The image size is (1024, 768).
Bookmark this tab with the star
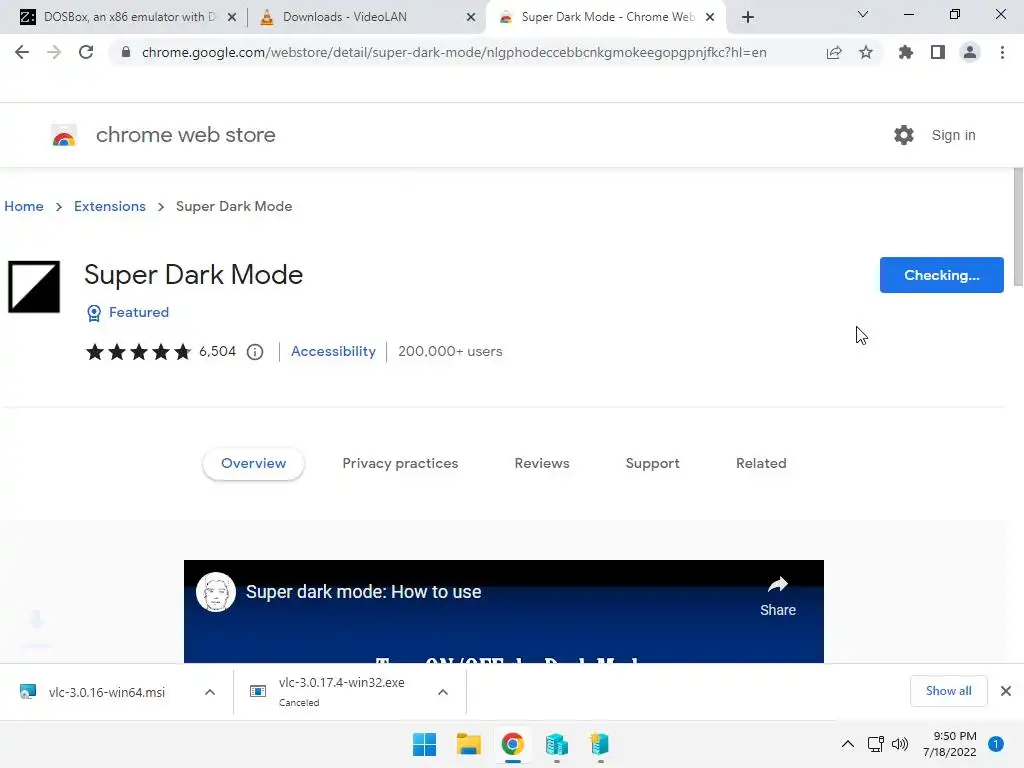point(866,52)
